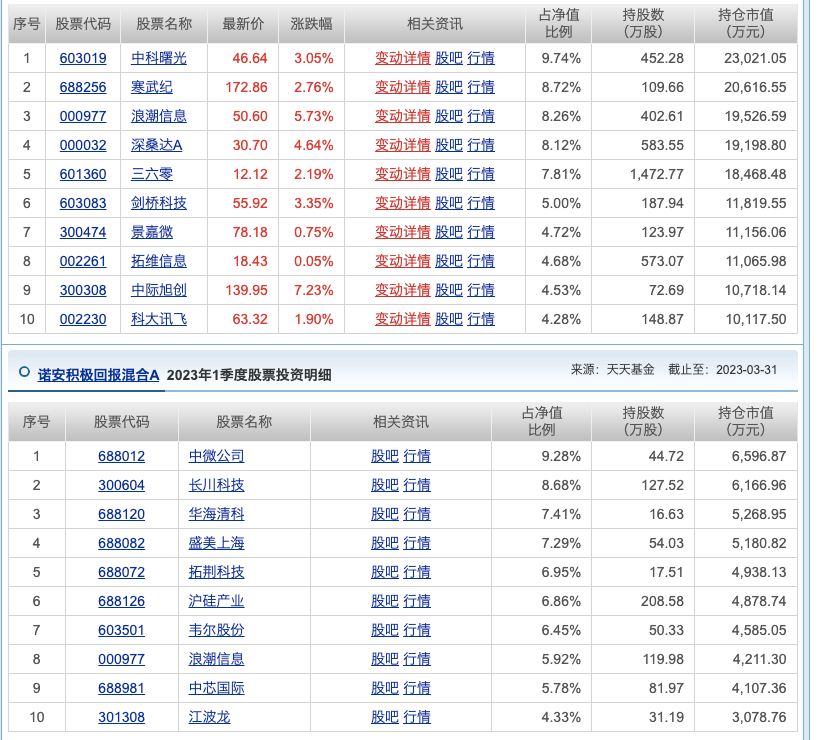Screen dimensions: 826x740
Task: Click the 长川科技 stock name
Action: click(x=217, y=485)
